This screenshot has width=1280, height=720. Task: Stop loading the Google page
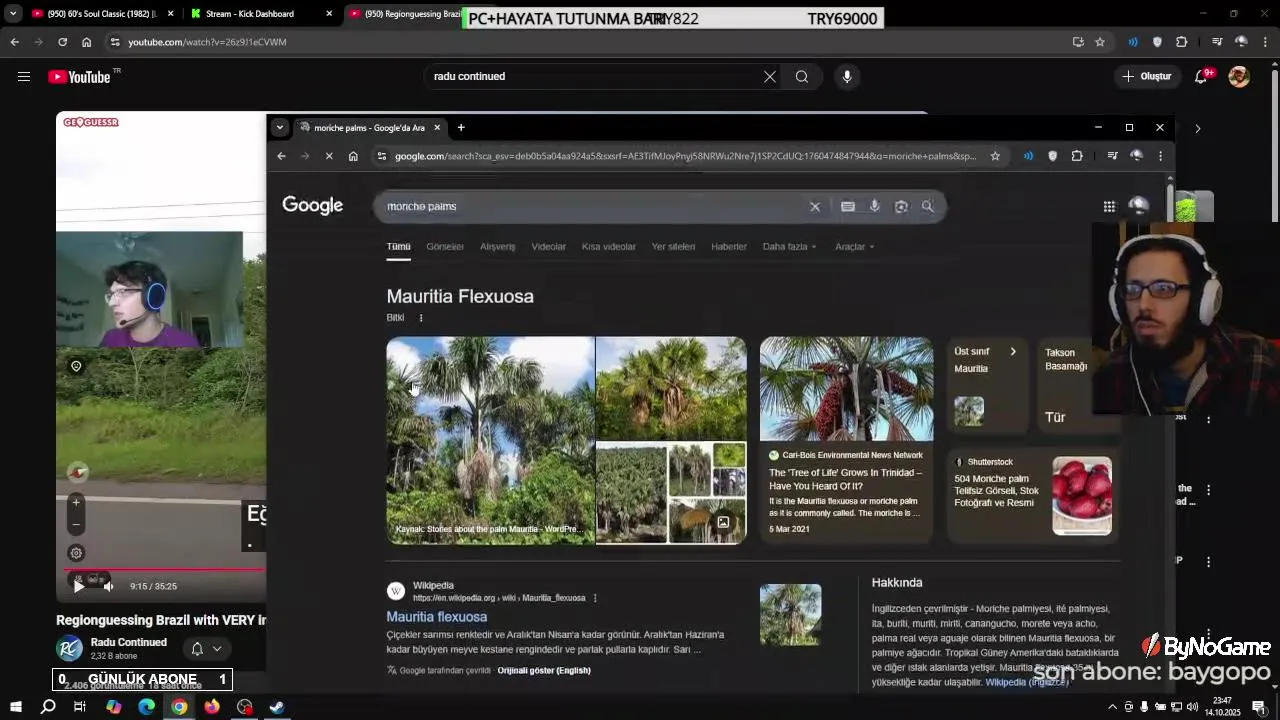pos(329,156)
